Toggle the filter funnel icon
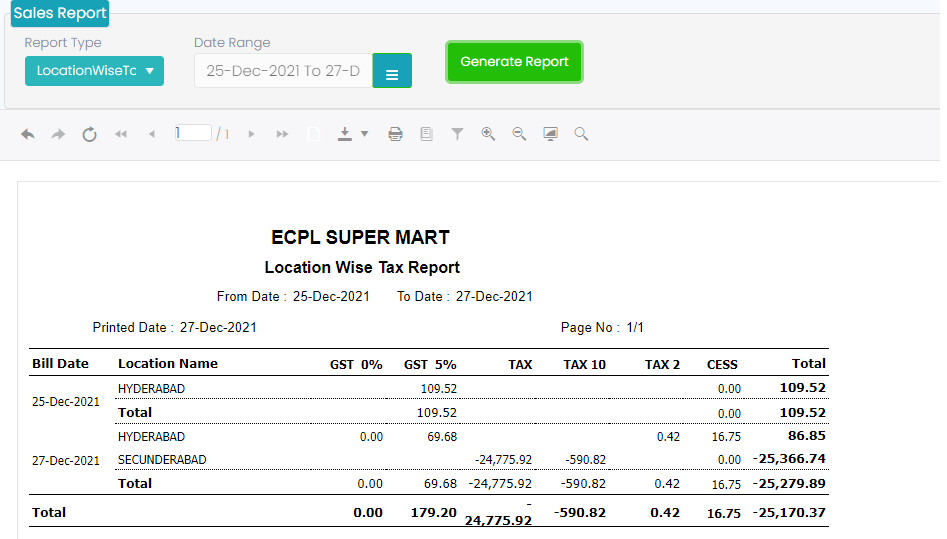This screenshot has height=539, width=947. coord(457,134)
